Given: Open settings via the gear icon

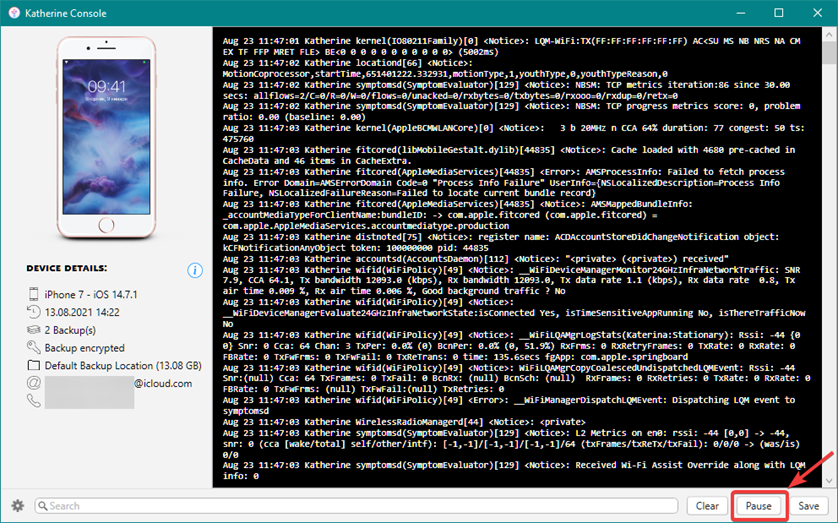Looking at the screenshot, I should click(x=18, y=505).
